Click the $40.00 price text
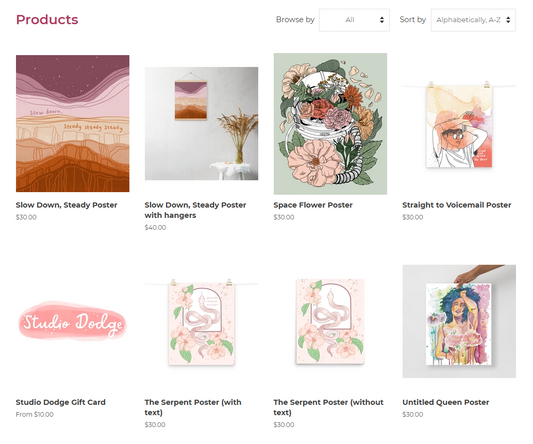Image resolution: width=533 pixels, height=444 pixels. click(x=155, y=227)
